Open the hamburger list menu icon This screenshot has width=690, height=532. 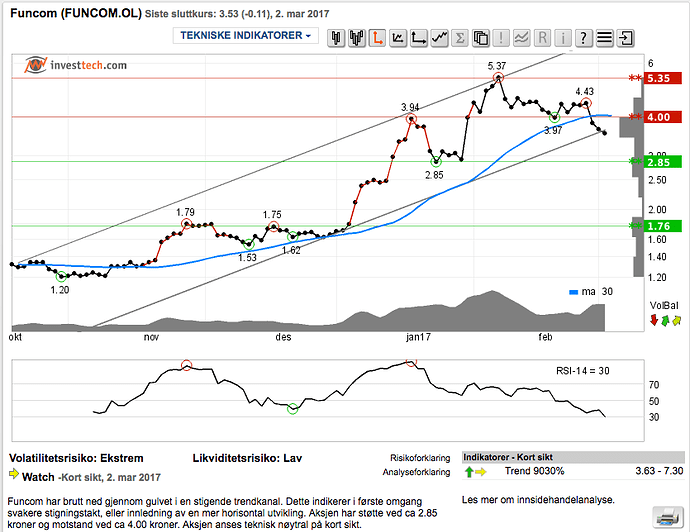pos(604,38)
